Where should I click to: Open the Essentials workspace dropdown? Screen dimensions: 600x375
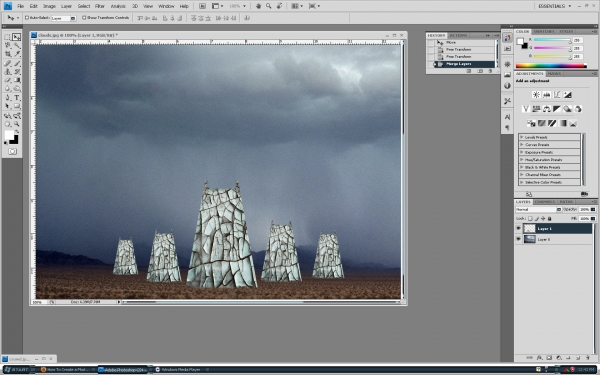554,6
